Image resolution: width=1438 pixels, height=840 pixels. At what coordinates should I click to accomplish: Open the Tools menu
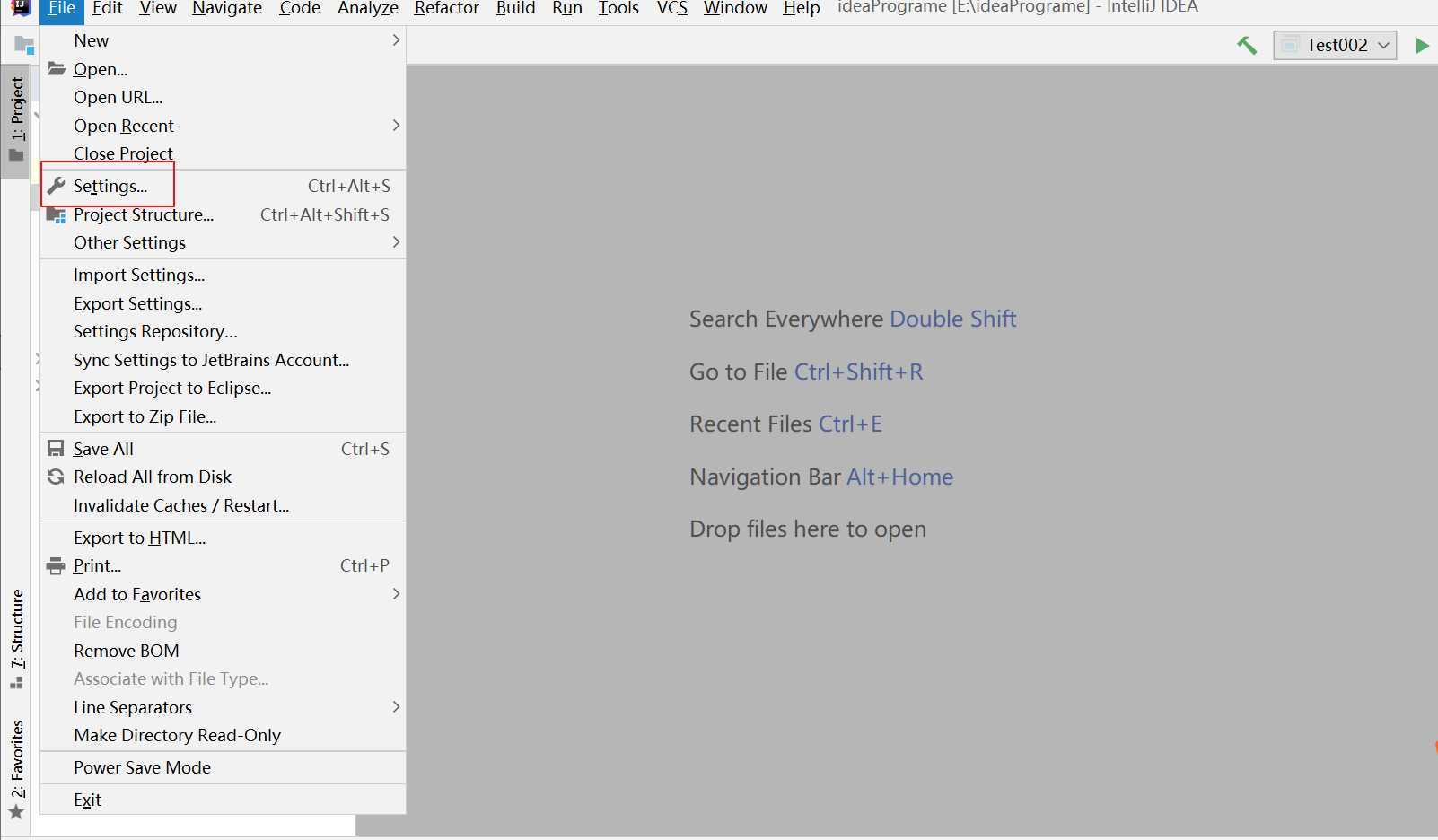pos(618,9)
